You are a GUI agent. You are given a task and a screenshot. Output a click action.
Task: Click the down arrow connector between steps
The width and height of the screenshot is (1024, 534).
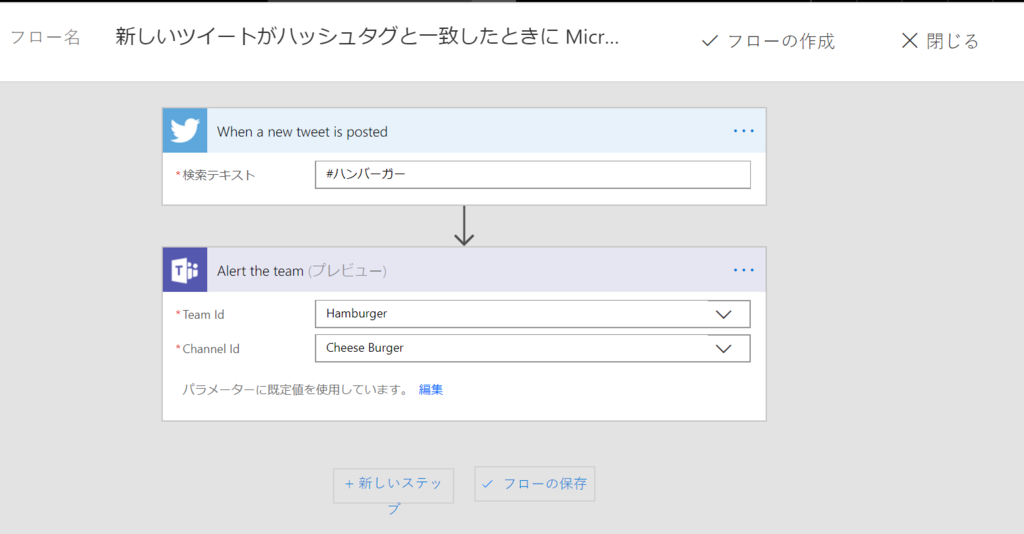[x=464, y=226]
